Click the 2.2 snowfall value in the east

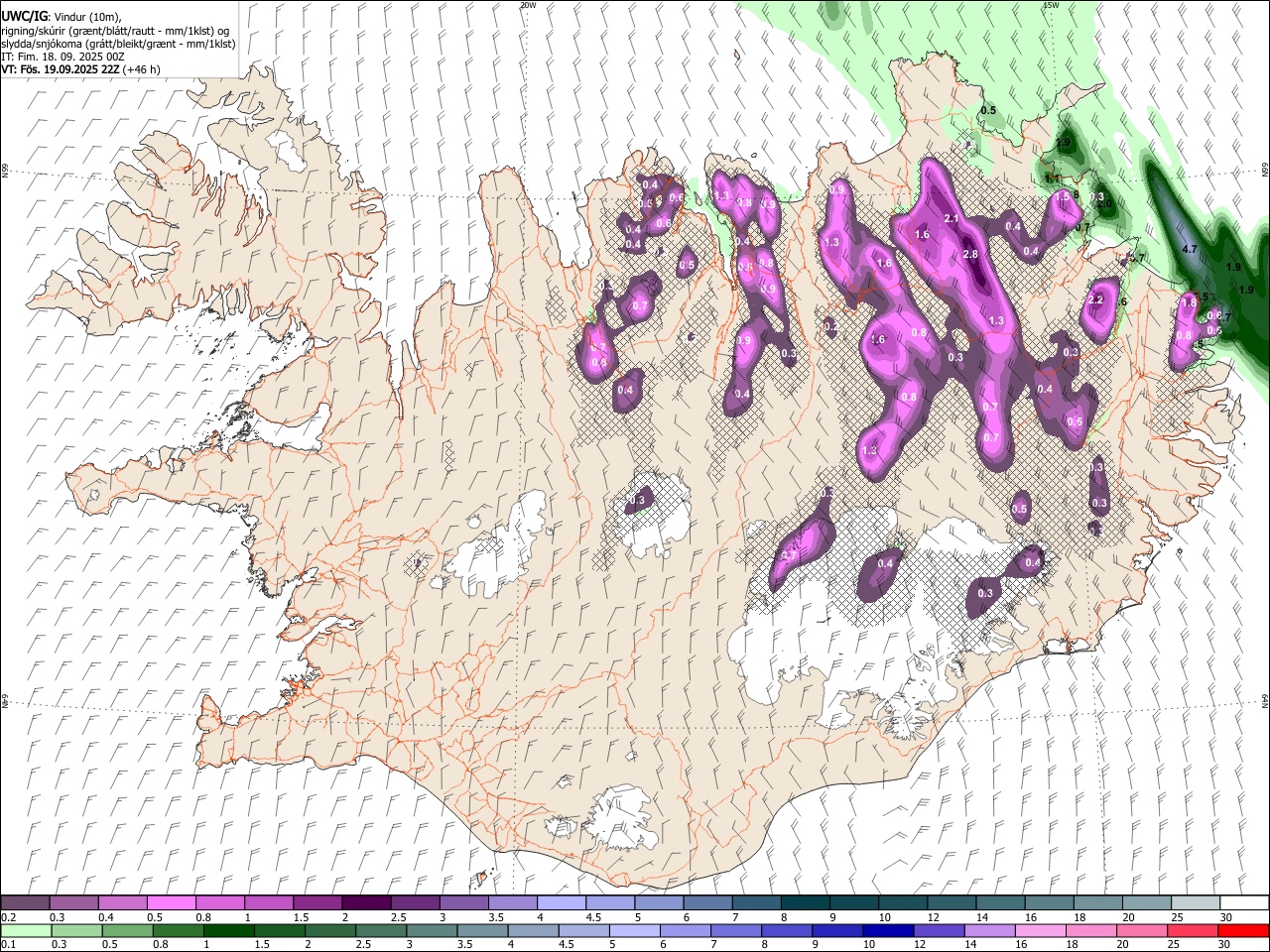[x=1096, y=299]
